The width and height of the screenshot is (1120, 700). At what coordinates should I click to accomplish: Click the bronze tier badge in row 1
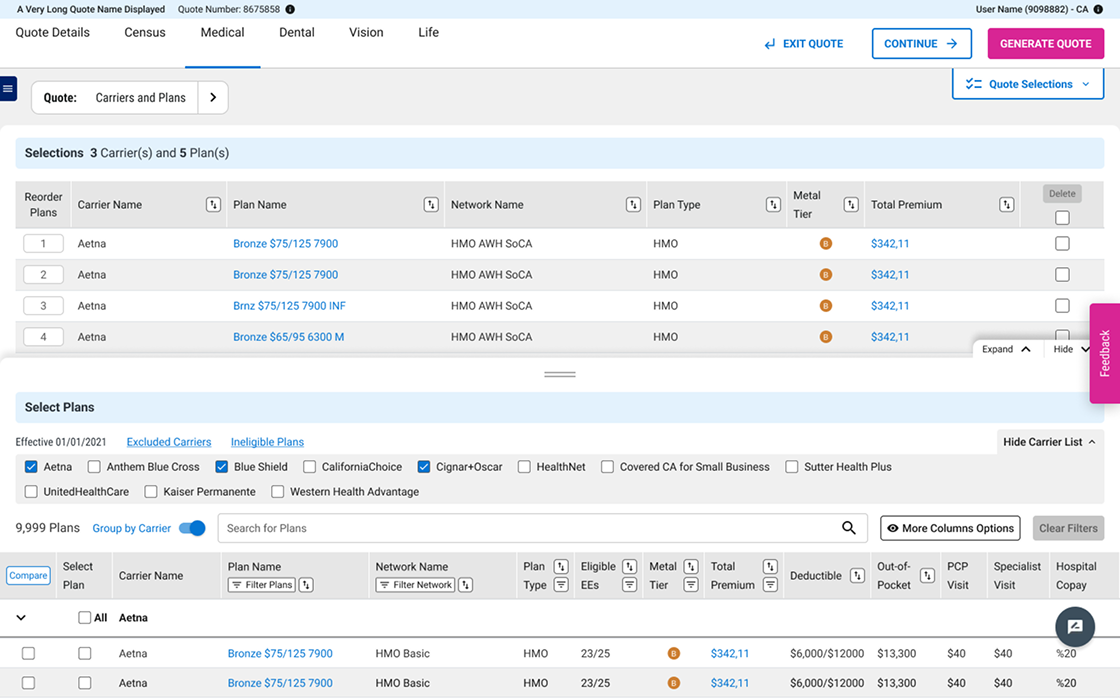tap(826, 244)
